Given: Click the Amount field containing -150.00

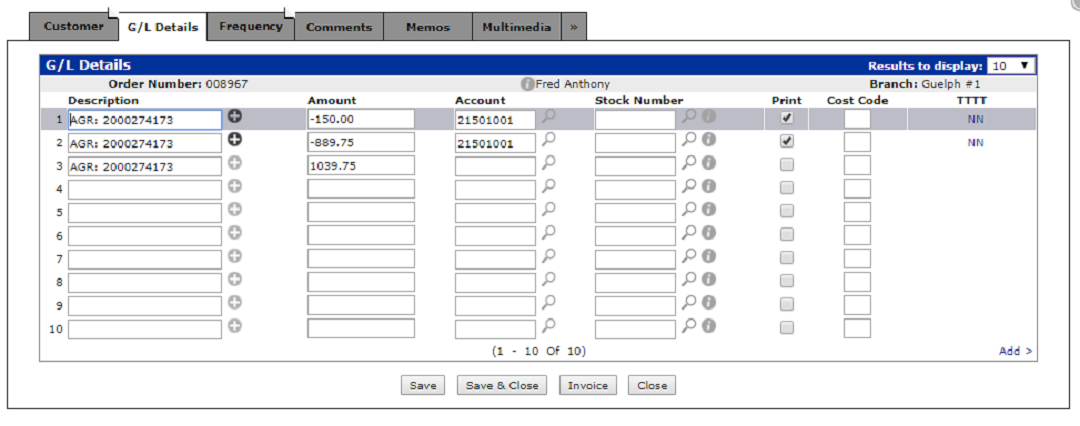Looking at the screenshot, I should 361,119.
